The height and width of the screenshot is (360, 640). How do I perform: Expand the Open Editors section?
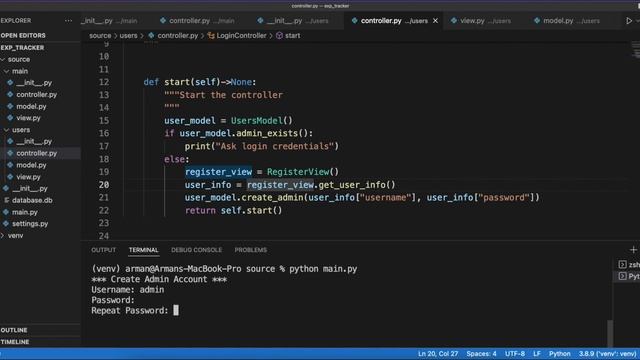point(23,36)
